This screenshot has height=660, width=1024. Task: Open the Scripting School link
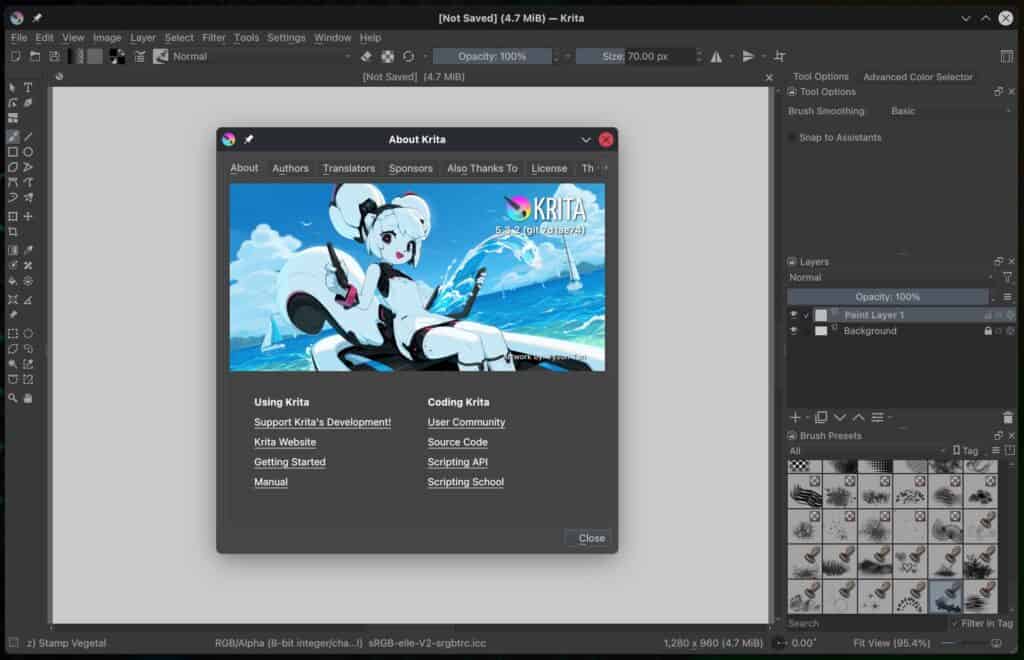point(466,482)
